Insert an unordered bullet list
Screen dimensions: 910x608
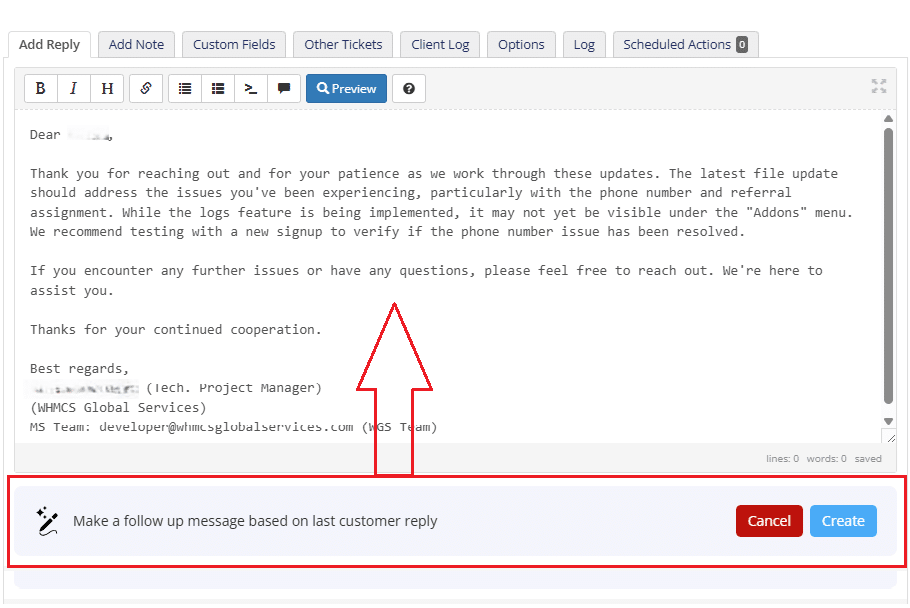pos(185,88)
